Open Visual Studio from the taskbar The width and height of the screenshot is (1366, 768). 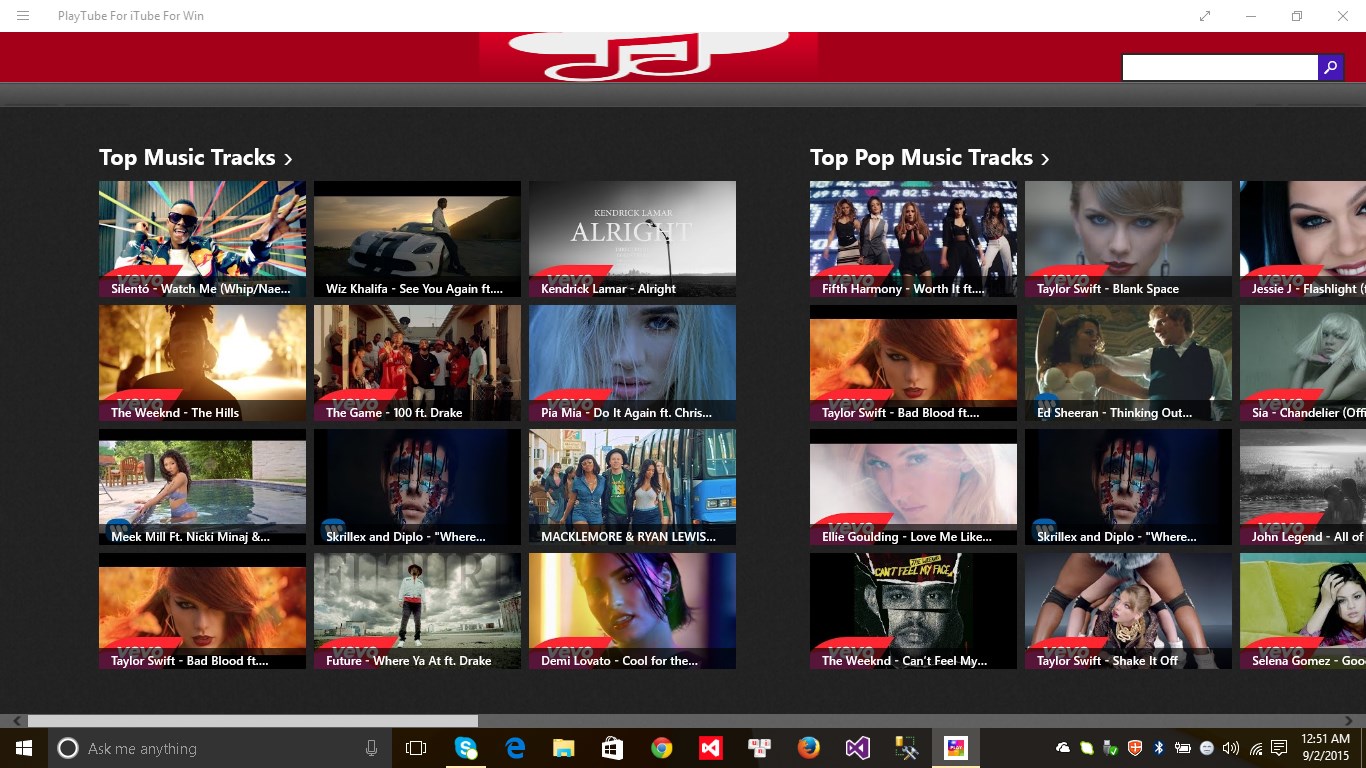pos(857,748)
